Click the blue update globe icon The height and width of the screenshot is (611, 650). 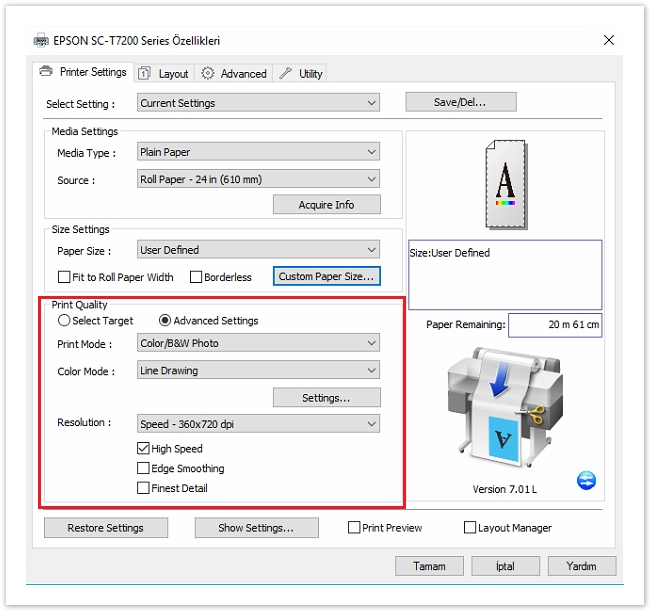(586, 480)
